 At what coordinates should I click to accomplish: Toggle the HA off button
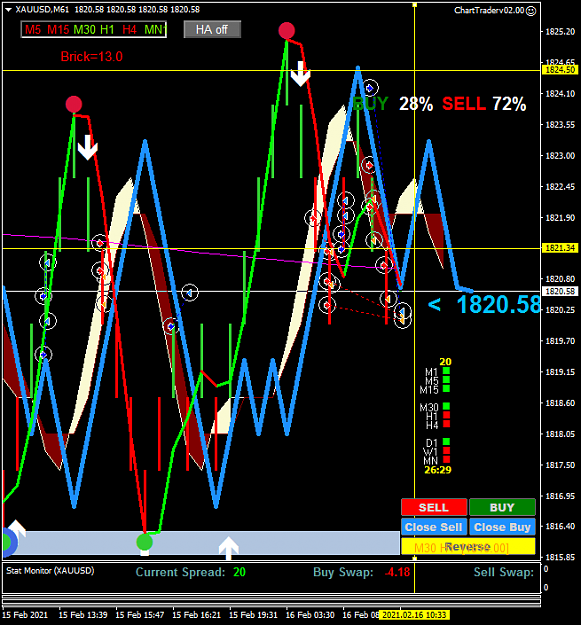coord(212,29)
